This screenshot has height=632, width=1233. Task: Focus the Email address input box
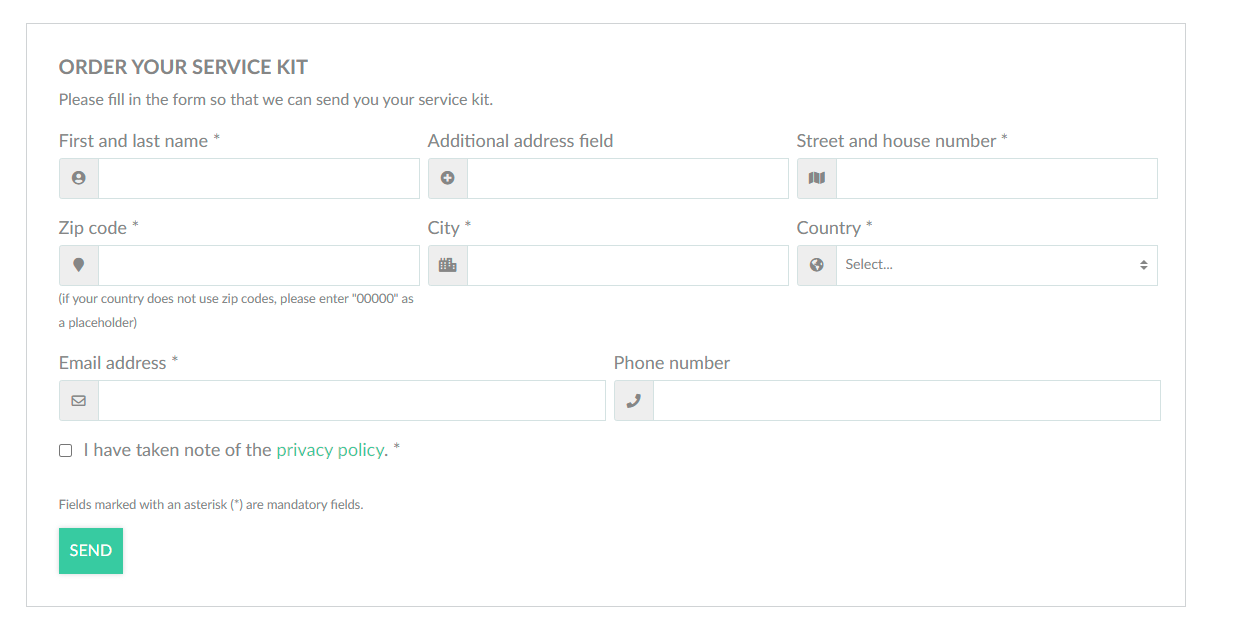click(x=352, y=400)
